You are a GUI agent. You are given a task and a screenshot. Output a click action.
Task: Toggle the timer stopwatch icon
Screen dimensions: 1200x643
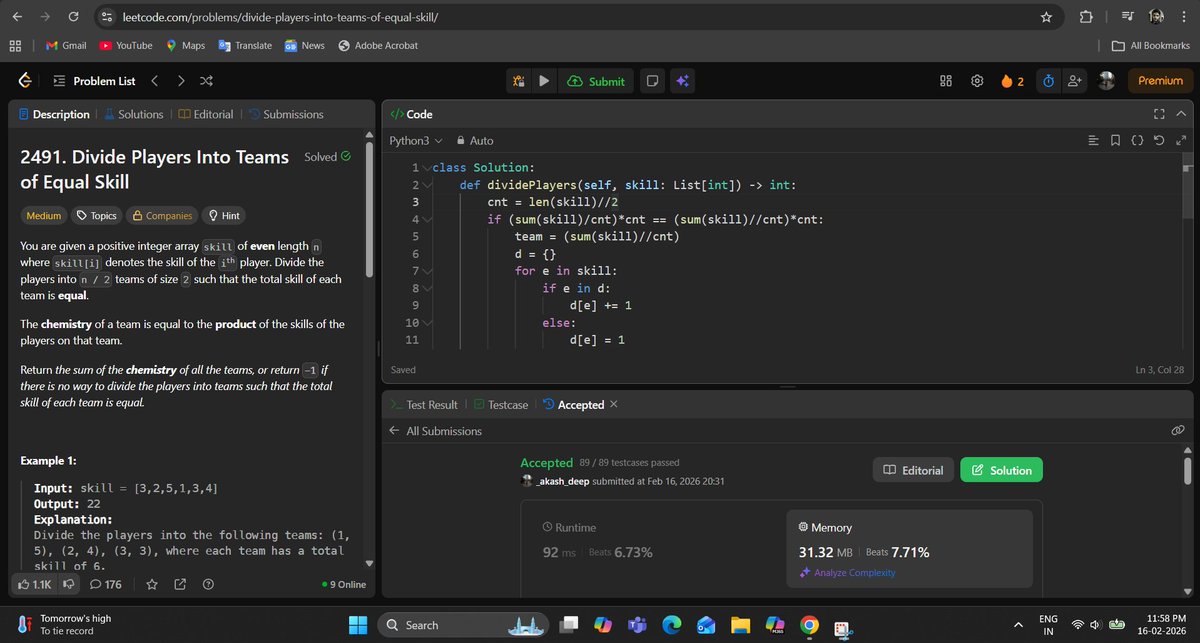click(x=1047, y=82)
